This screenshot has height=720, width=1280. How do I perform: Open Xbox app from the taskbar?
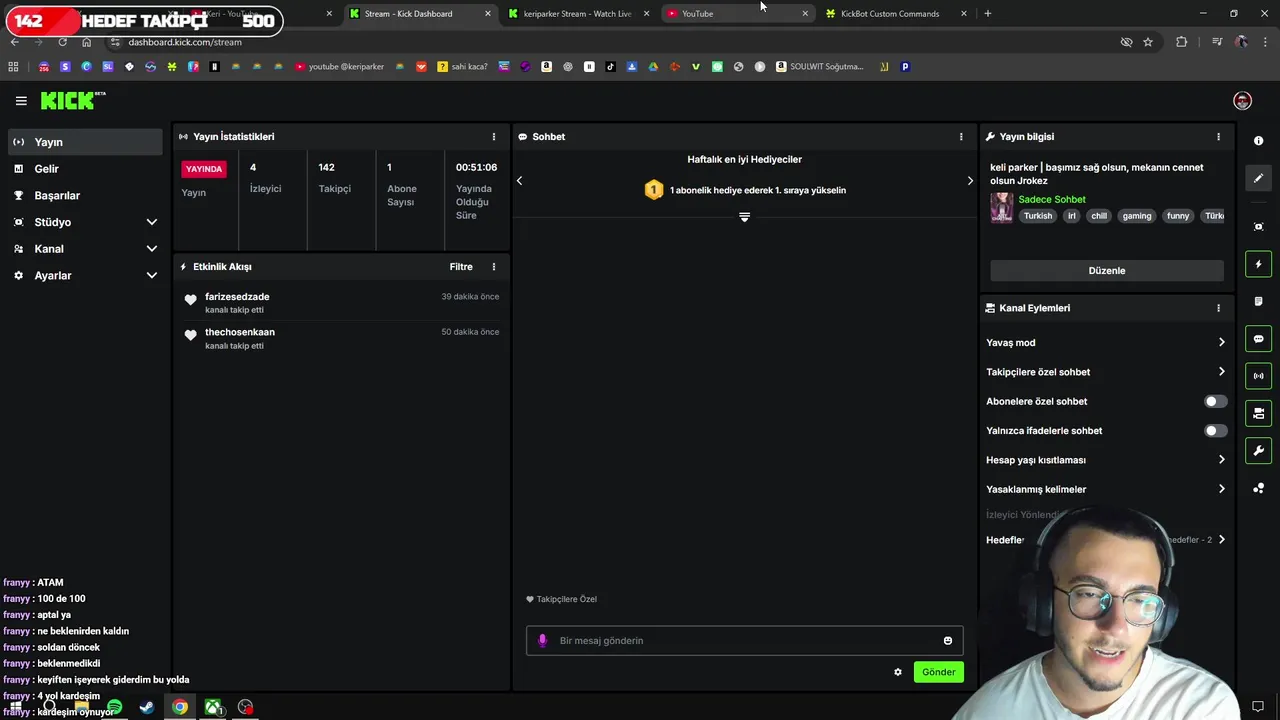click(213, 707)
